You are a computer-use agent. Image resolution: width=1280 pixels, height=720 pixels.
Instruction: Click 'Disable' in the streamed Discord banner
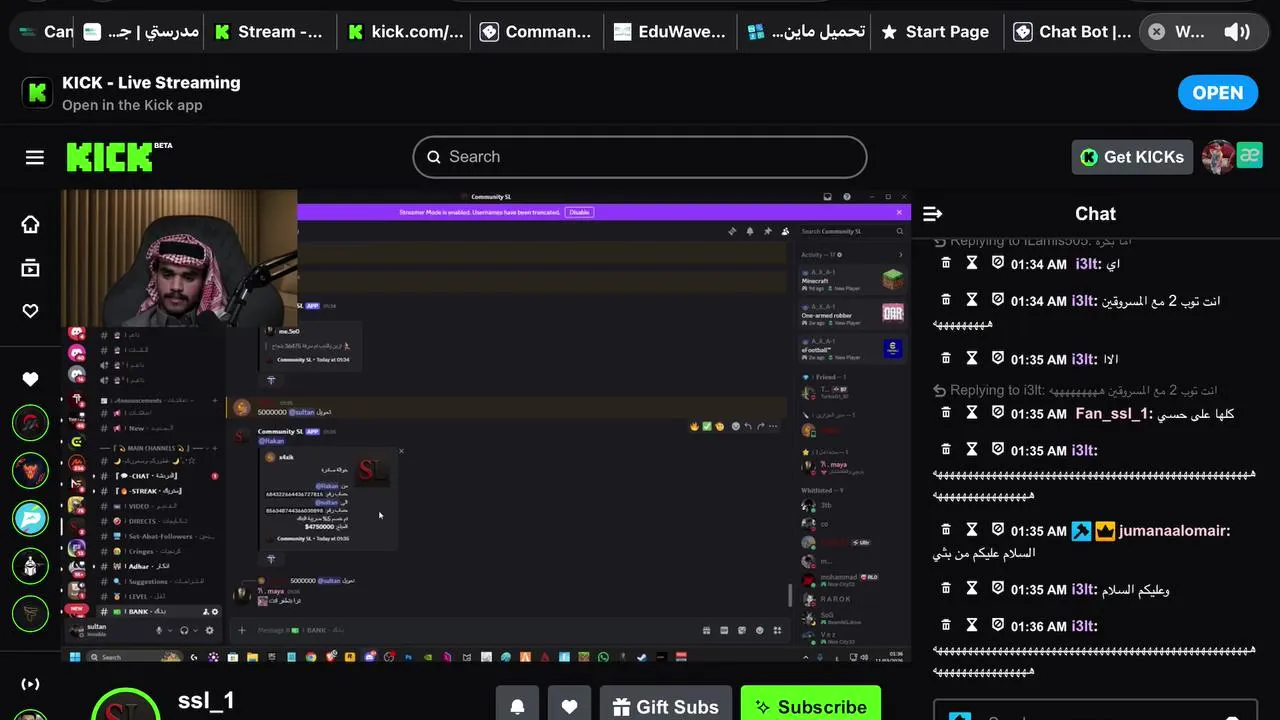point(579,212)
